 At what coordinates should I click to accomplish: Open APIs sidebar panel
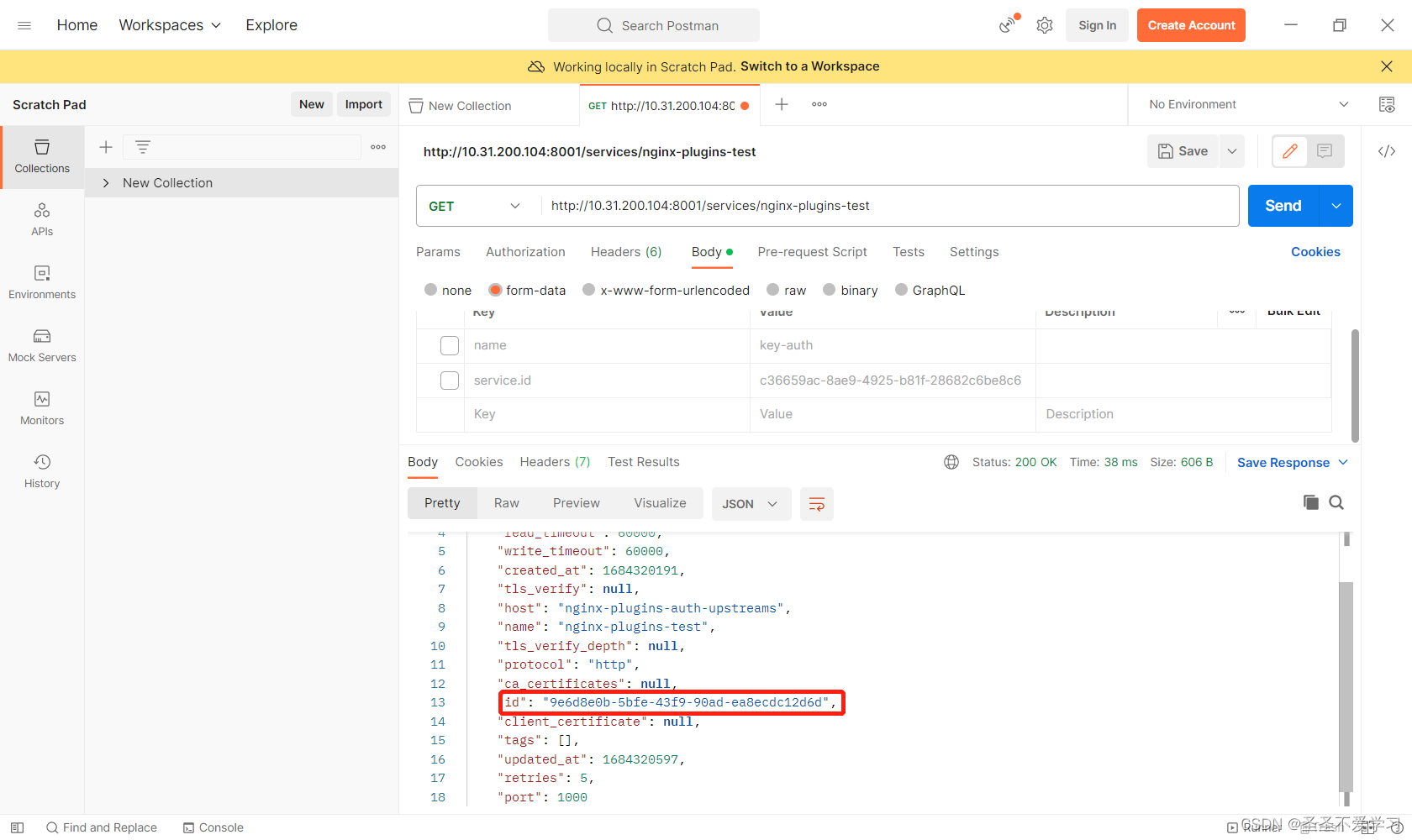pos(42,220)
